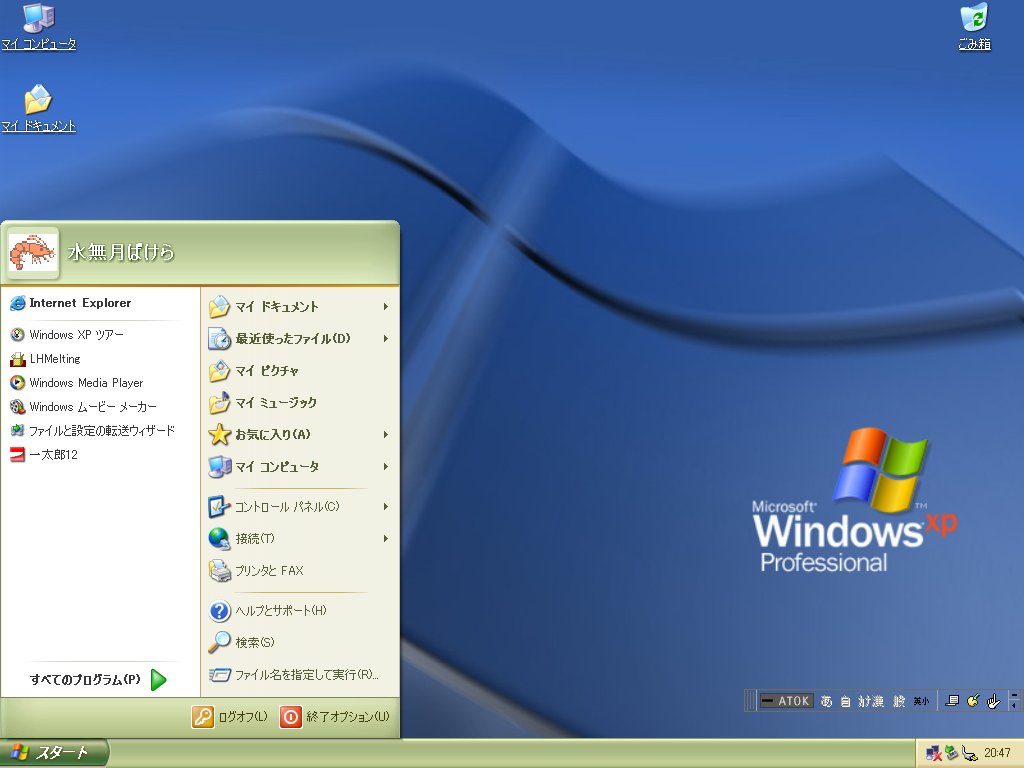Screen dimensions: 1024x768
Task: Open マイ ドキュメント desktop icon
Action: point(38,108)
